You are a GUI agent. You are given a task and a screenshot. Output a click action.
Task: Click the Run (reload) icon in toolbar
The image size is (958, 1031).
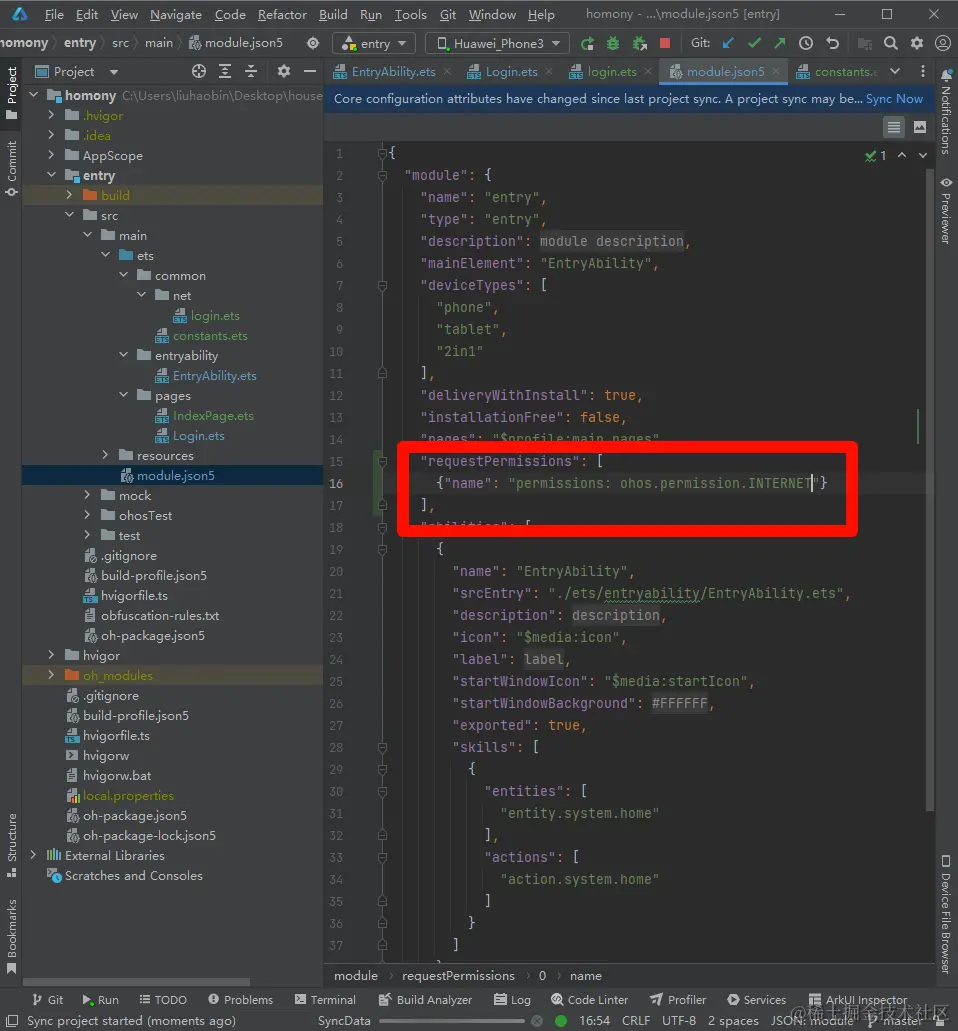click(x=587, y=43)
